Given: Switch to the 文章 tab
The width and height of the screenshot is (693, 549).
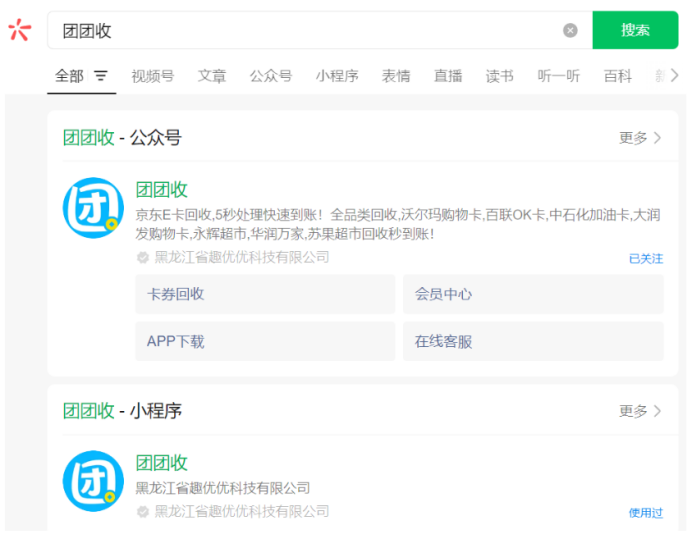Looking at the screenshot, I should tap(212, 76).
